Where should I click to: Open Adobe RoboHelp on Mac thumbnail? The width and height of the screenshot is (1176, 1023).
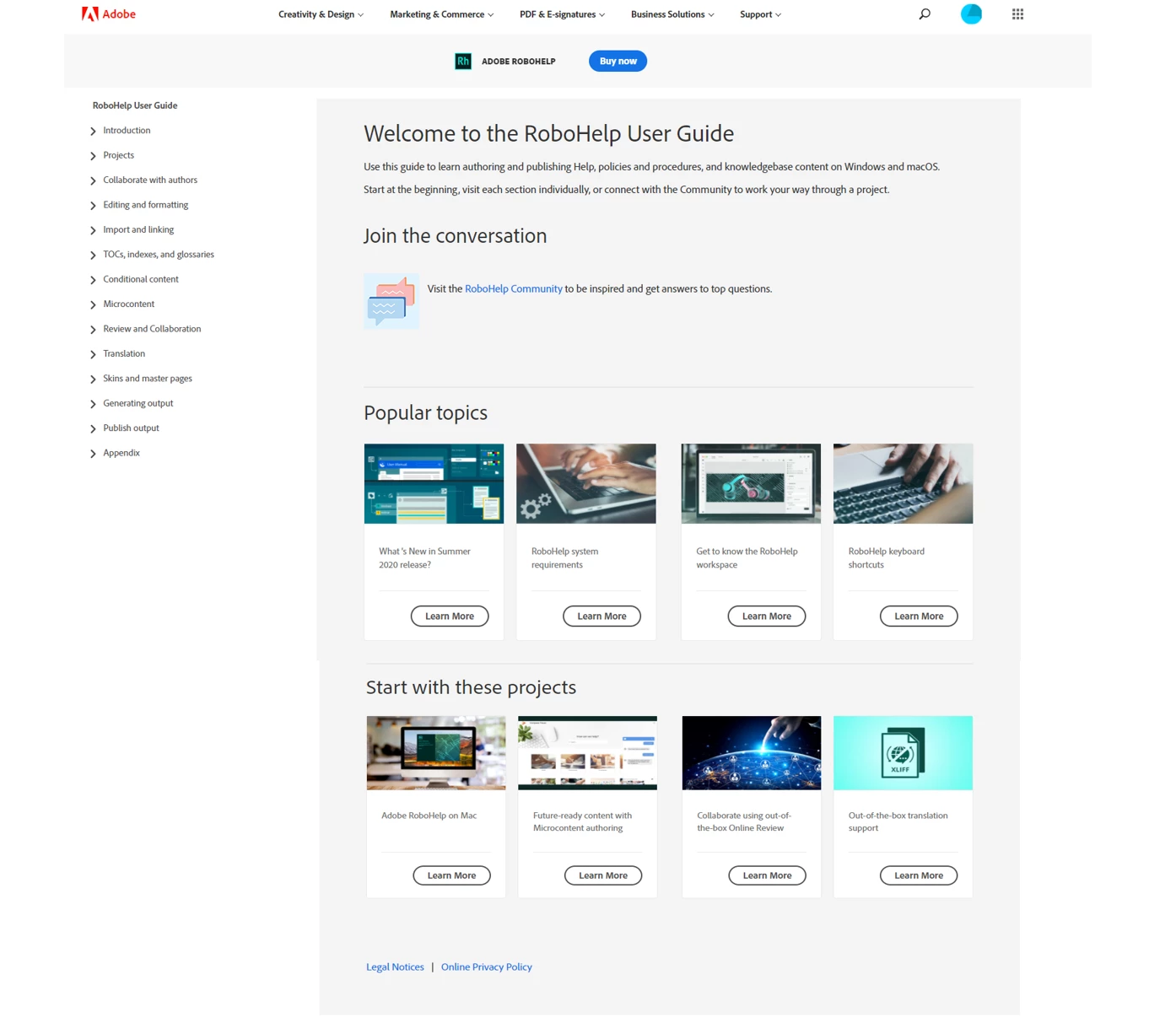coord(436,753)
